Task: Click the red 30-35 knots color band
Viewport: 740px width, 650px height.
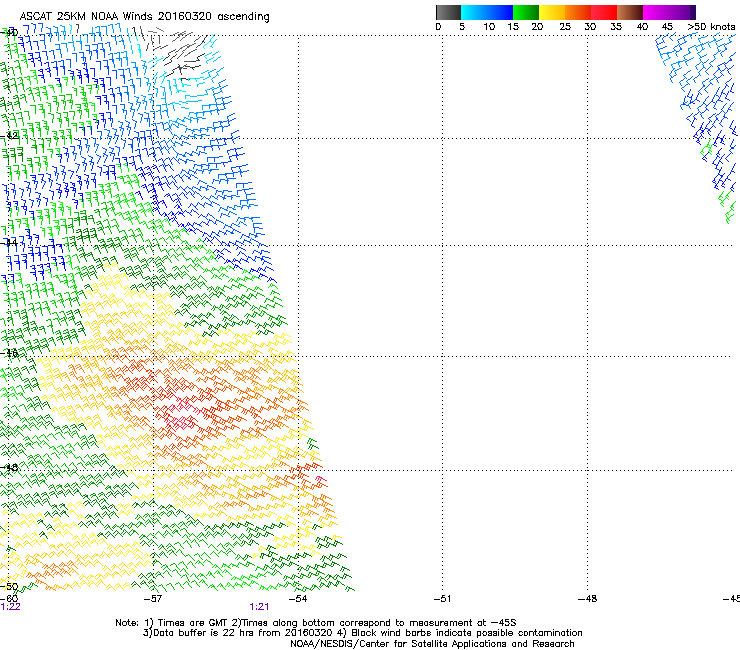Action: (604, 12)
